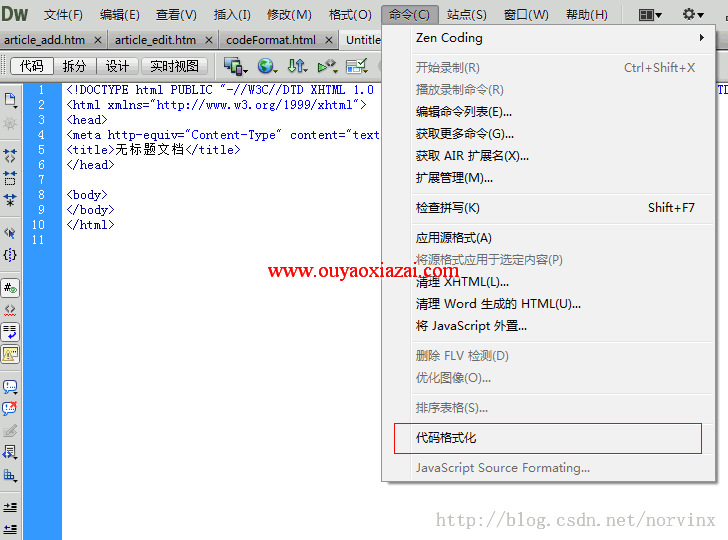Close article_edit.htm tab
The image size is (728, 540).
coord(209,40)
